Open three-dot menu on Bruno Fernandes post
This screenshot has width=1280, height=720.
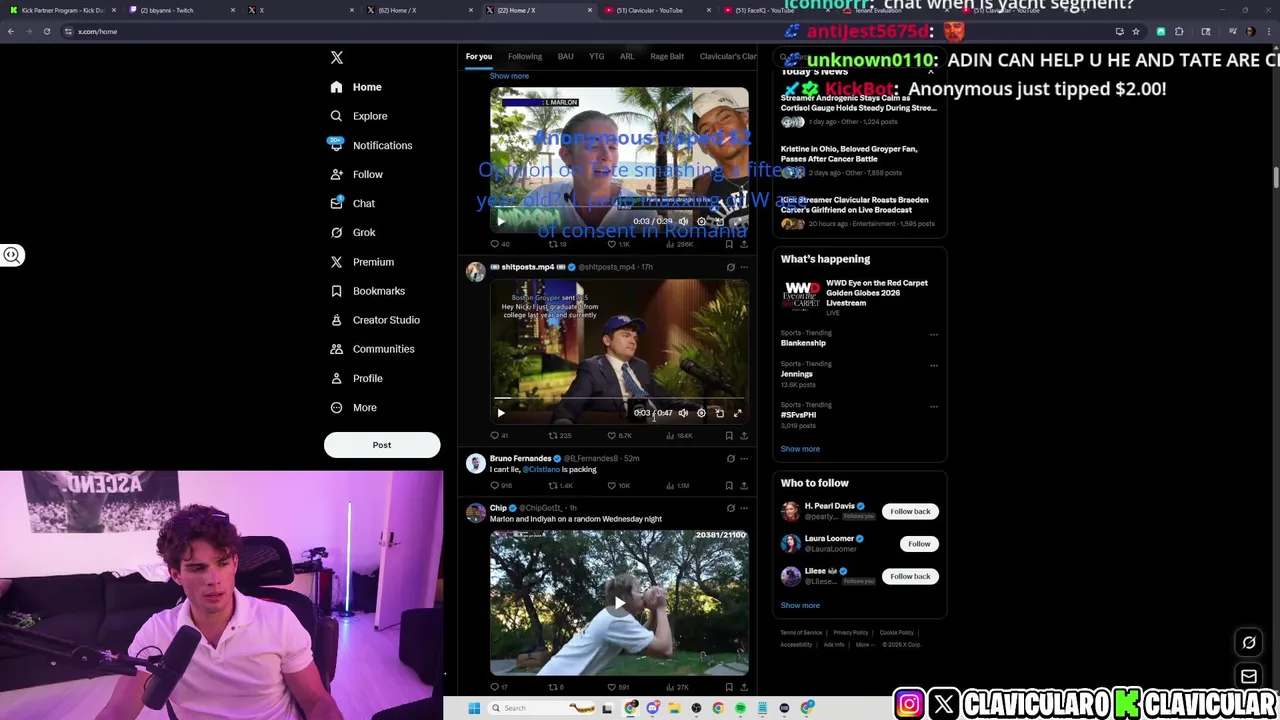(x=744, y=458)
